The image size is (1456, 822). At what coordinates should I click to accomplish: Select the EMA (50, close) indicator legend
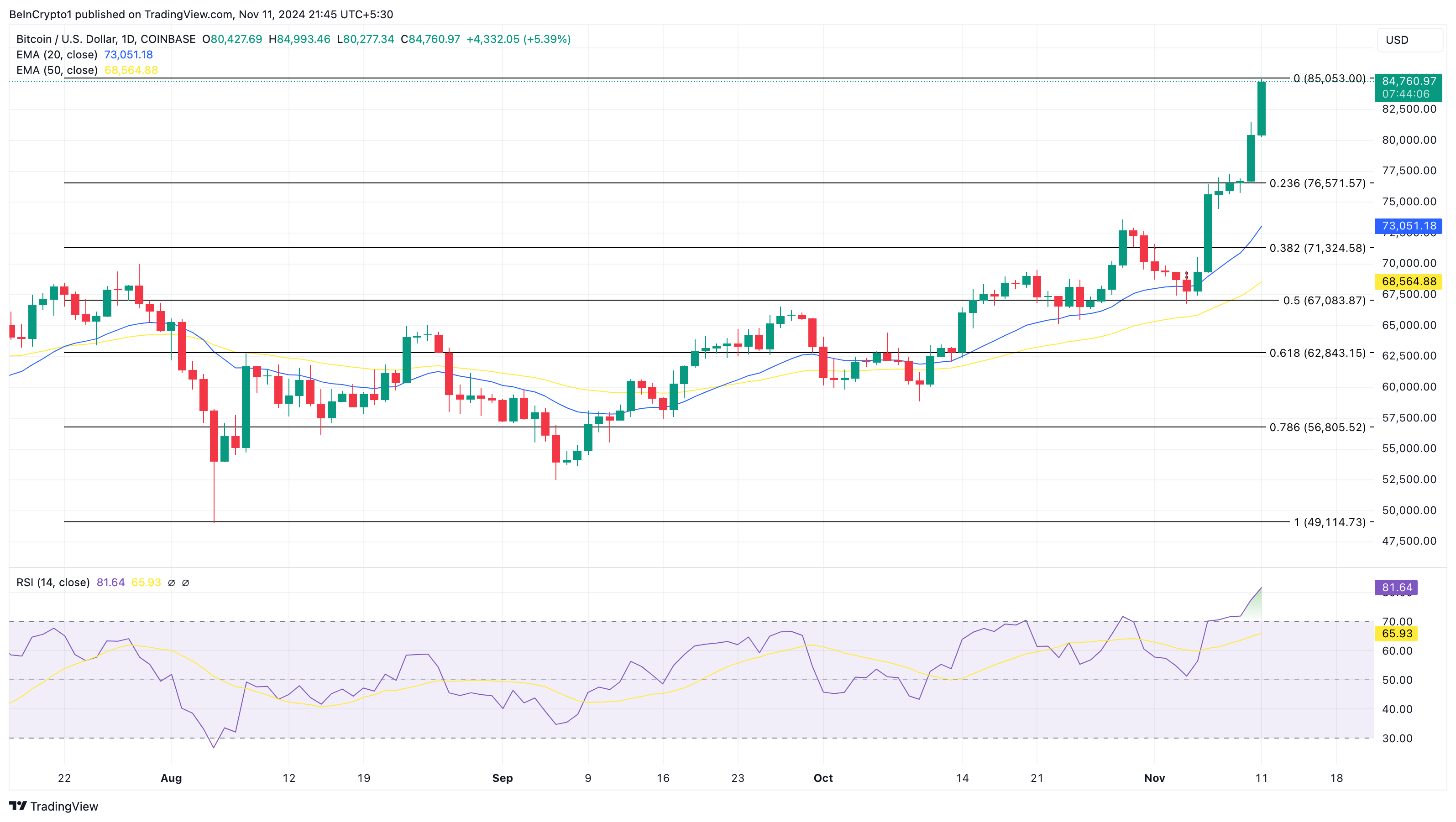(57, 70)
